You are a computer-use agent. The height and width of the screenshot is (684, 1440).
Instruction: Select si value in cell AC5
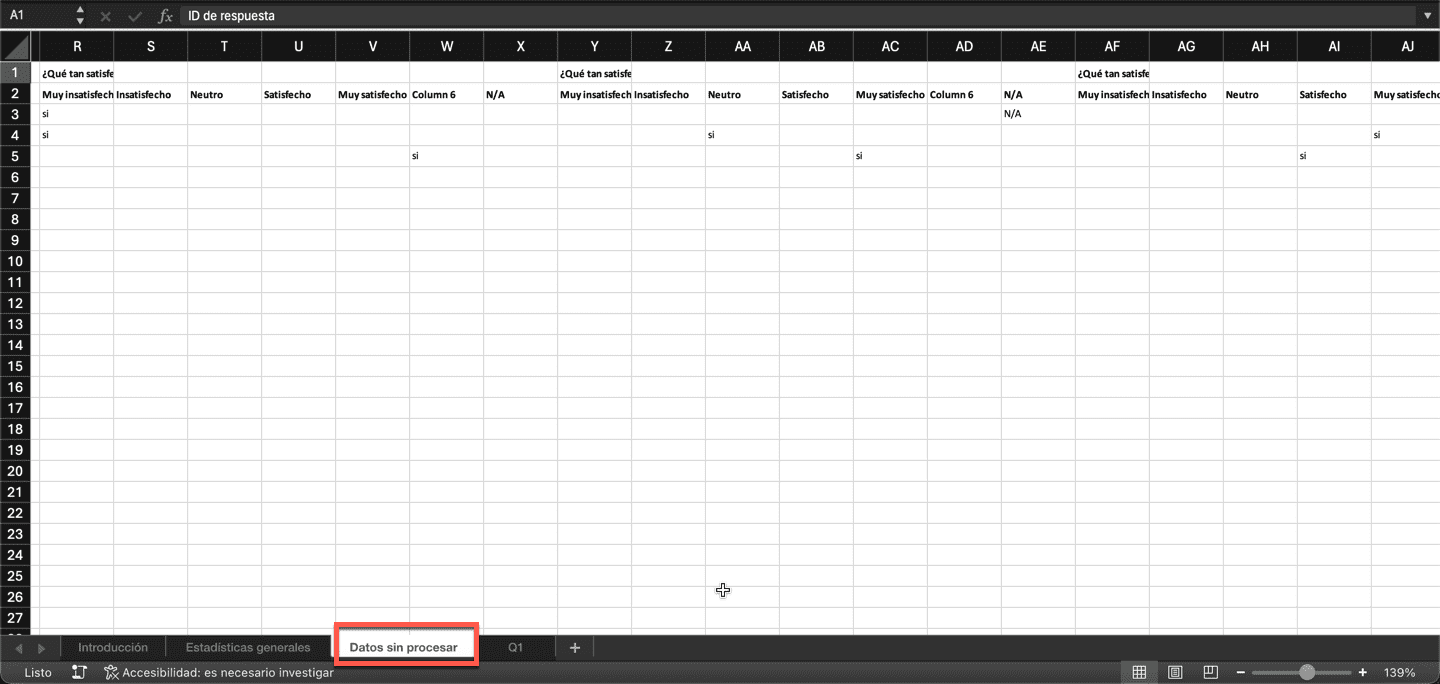891,156
